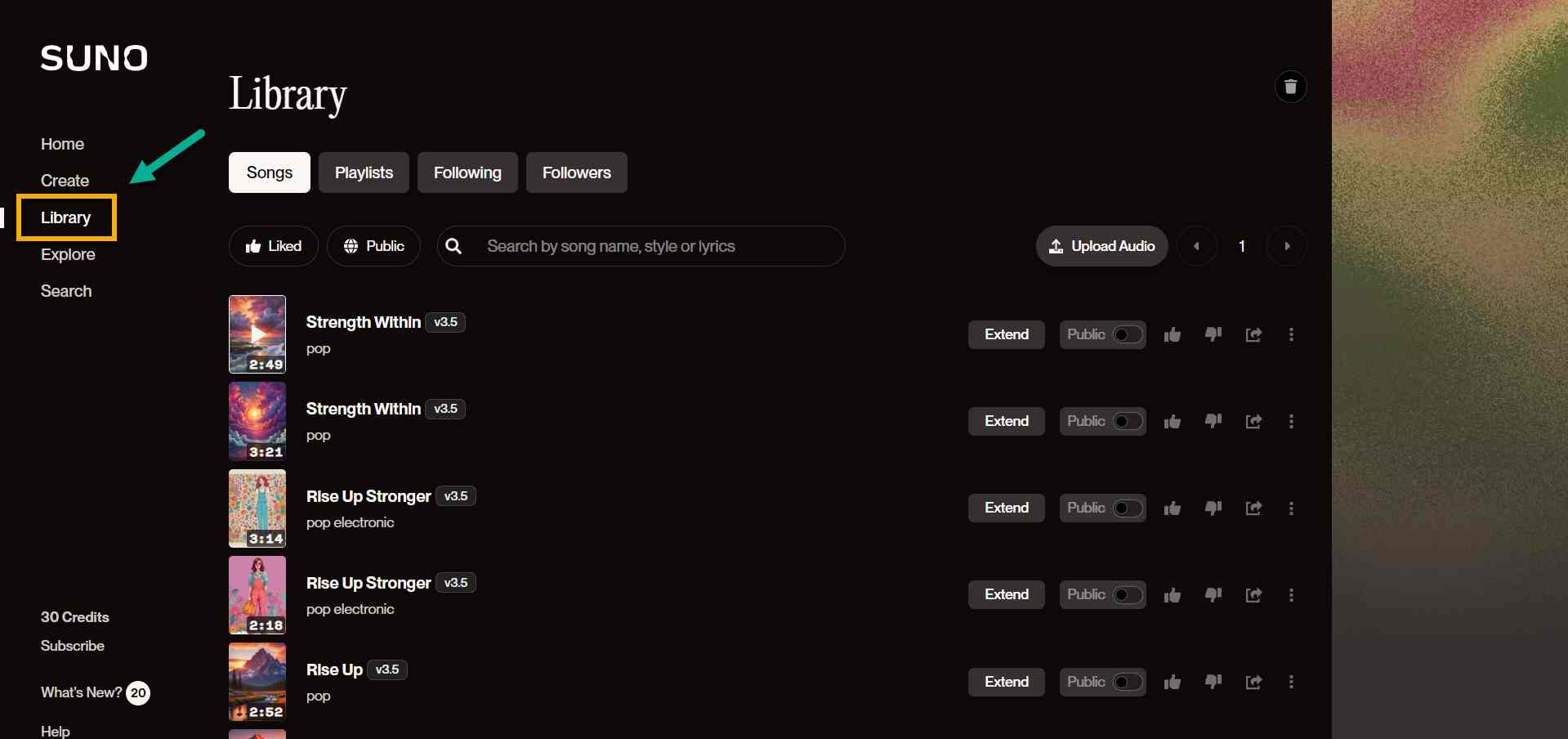Click the Subscribe link in the sidebar
This screenshot has height=739, width=1568.
[73, 646]
